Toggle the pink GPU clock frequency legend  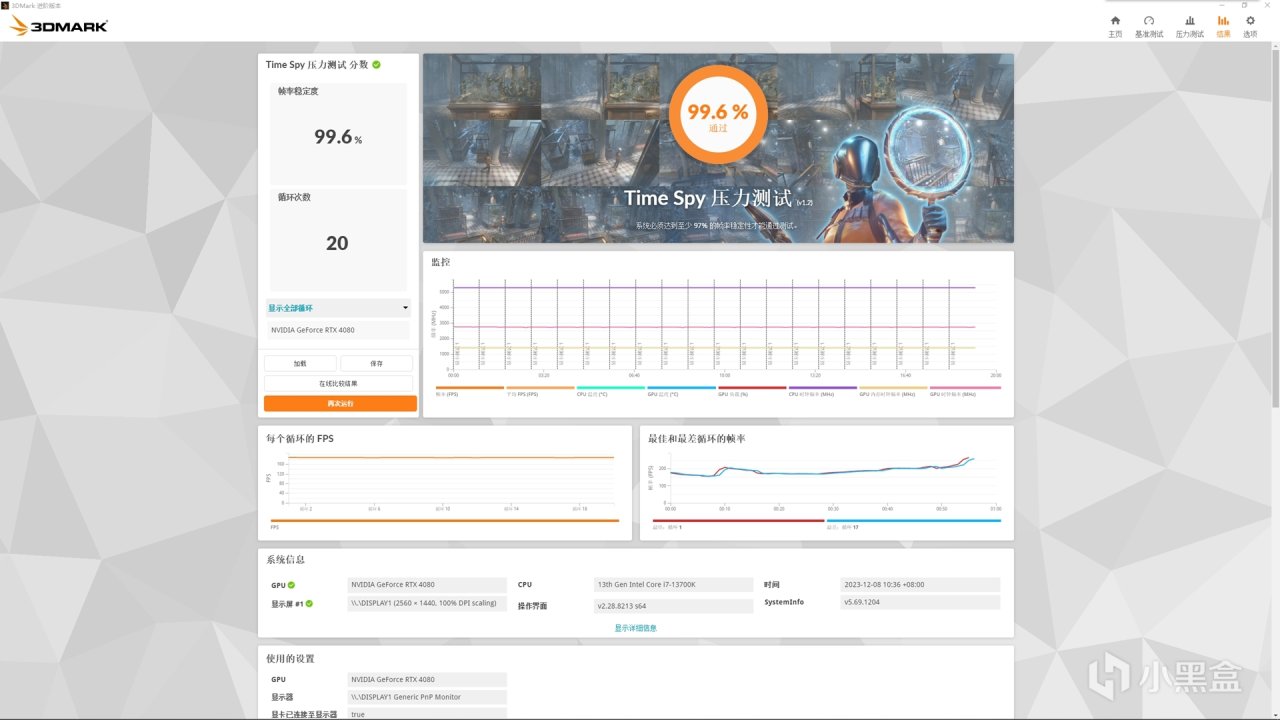pyautogui.click(x=965, y=388)
